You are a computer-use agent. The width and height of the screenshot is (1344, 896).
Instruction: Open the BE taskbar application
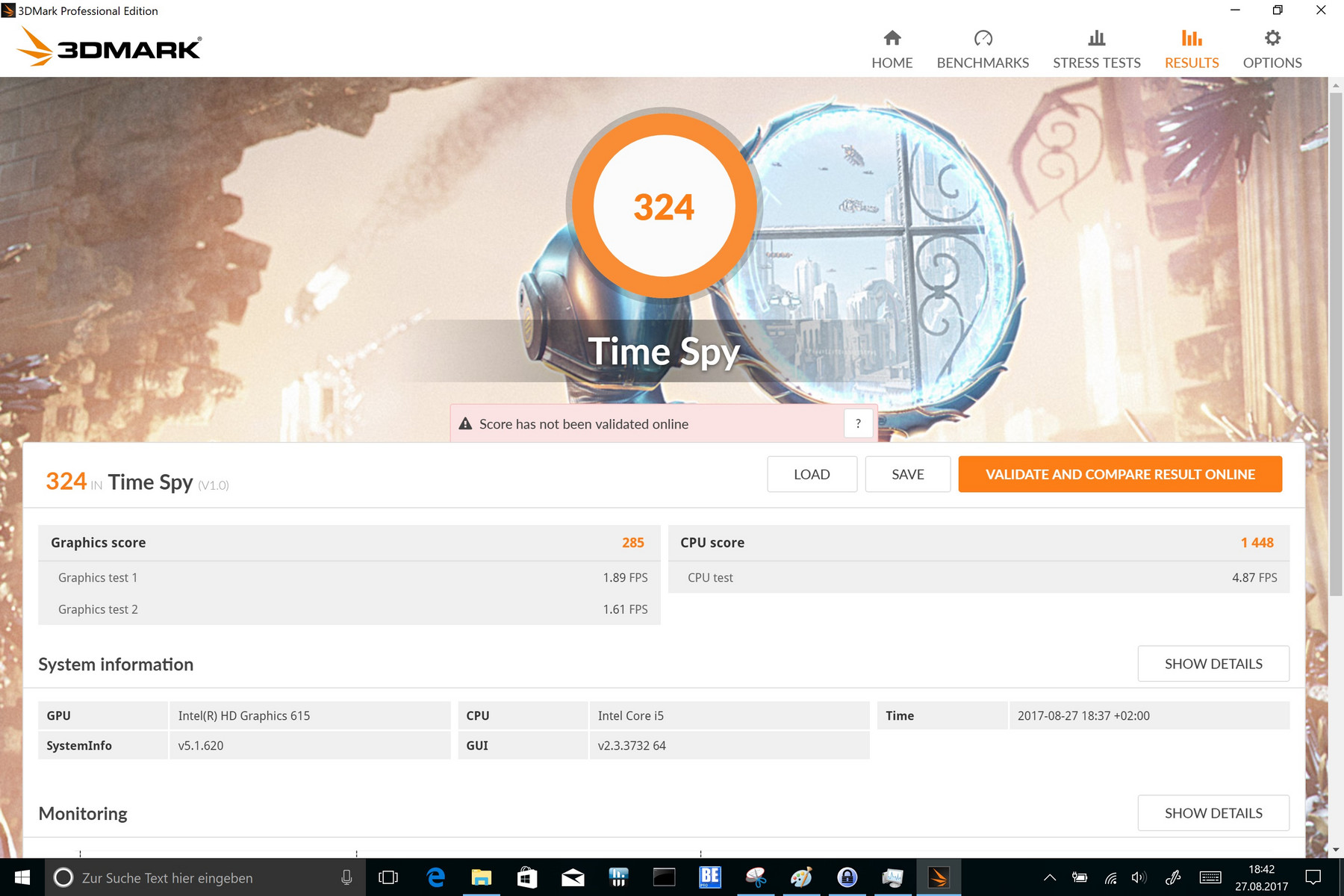point(710,877)
